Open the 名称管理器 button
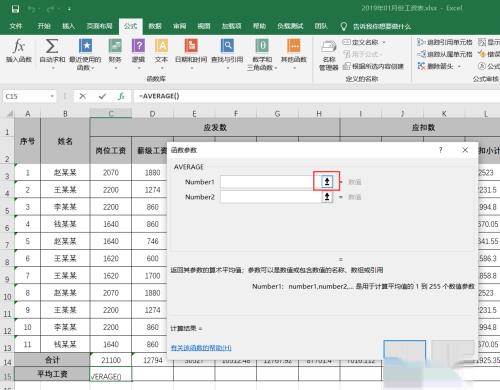The image size is (500, 390). 329,55
